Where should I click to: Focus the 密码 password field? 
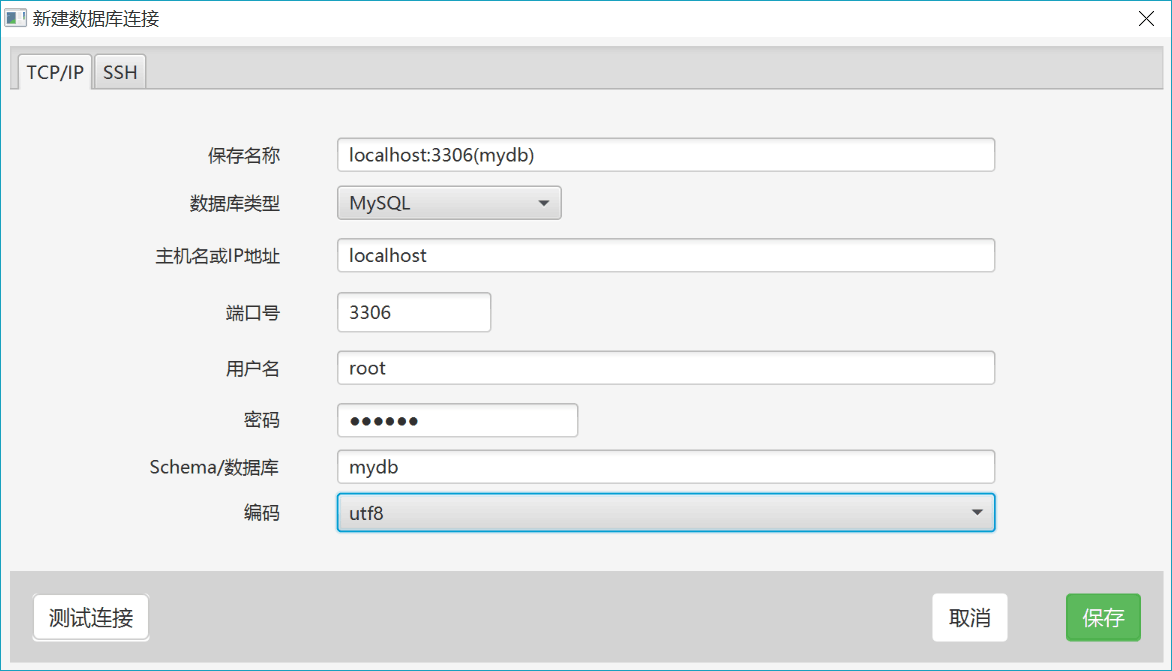[x=457, y=420]
